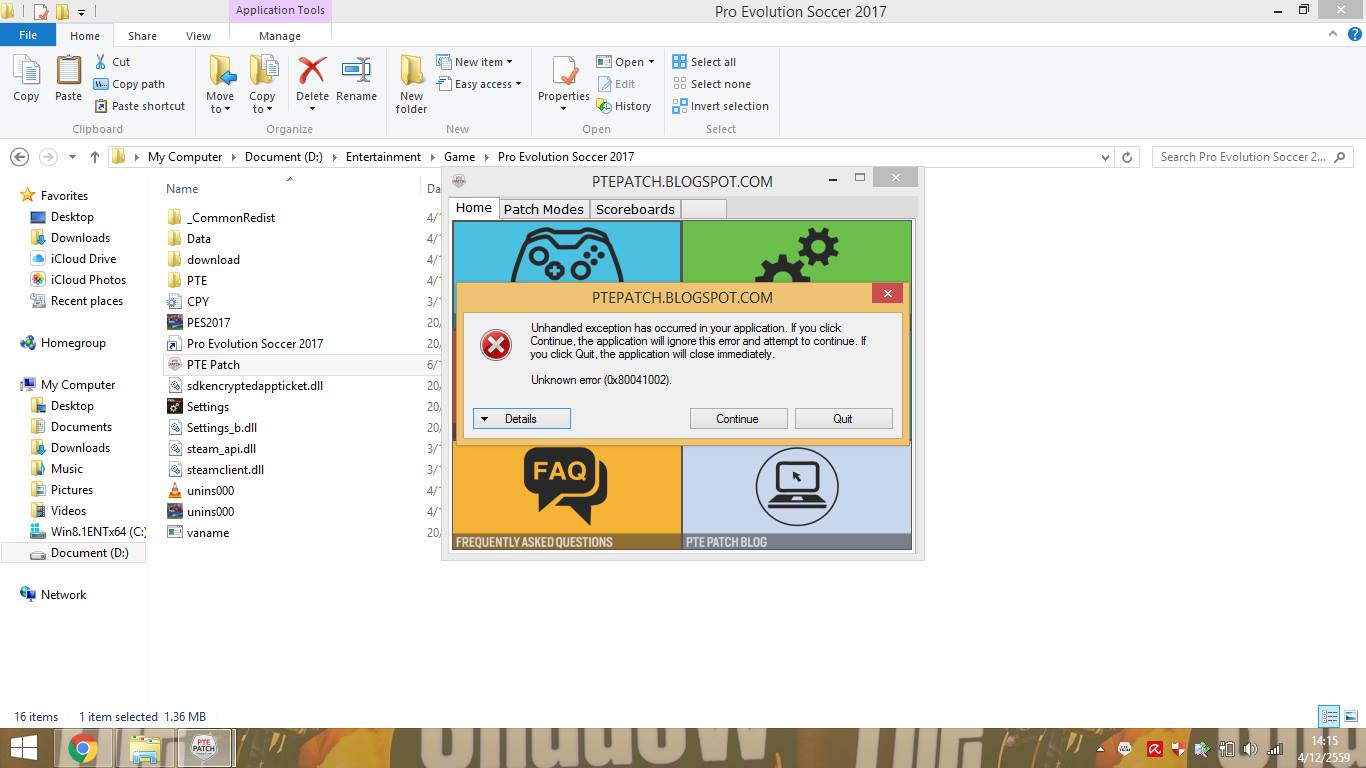The image size is (1366, 768).
Task: Click Select all in the ribbon
Action: [x=704, y=62]
